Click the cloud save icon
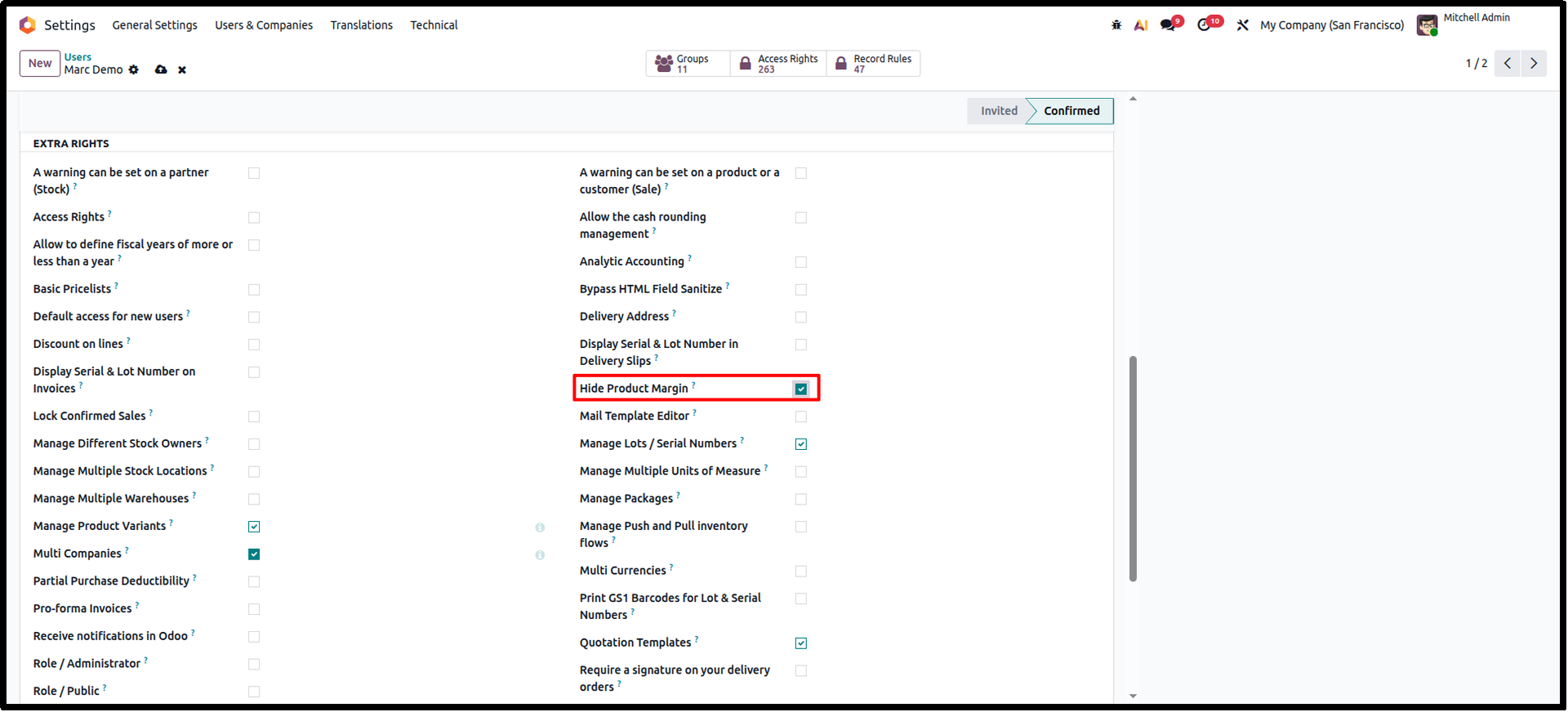 [x=161, y=70]
